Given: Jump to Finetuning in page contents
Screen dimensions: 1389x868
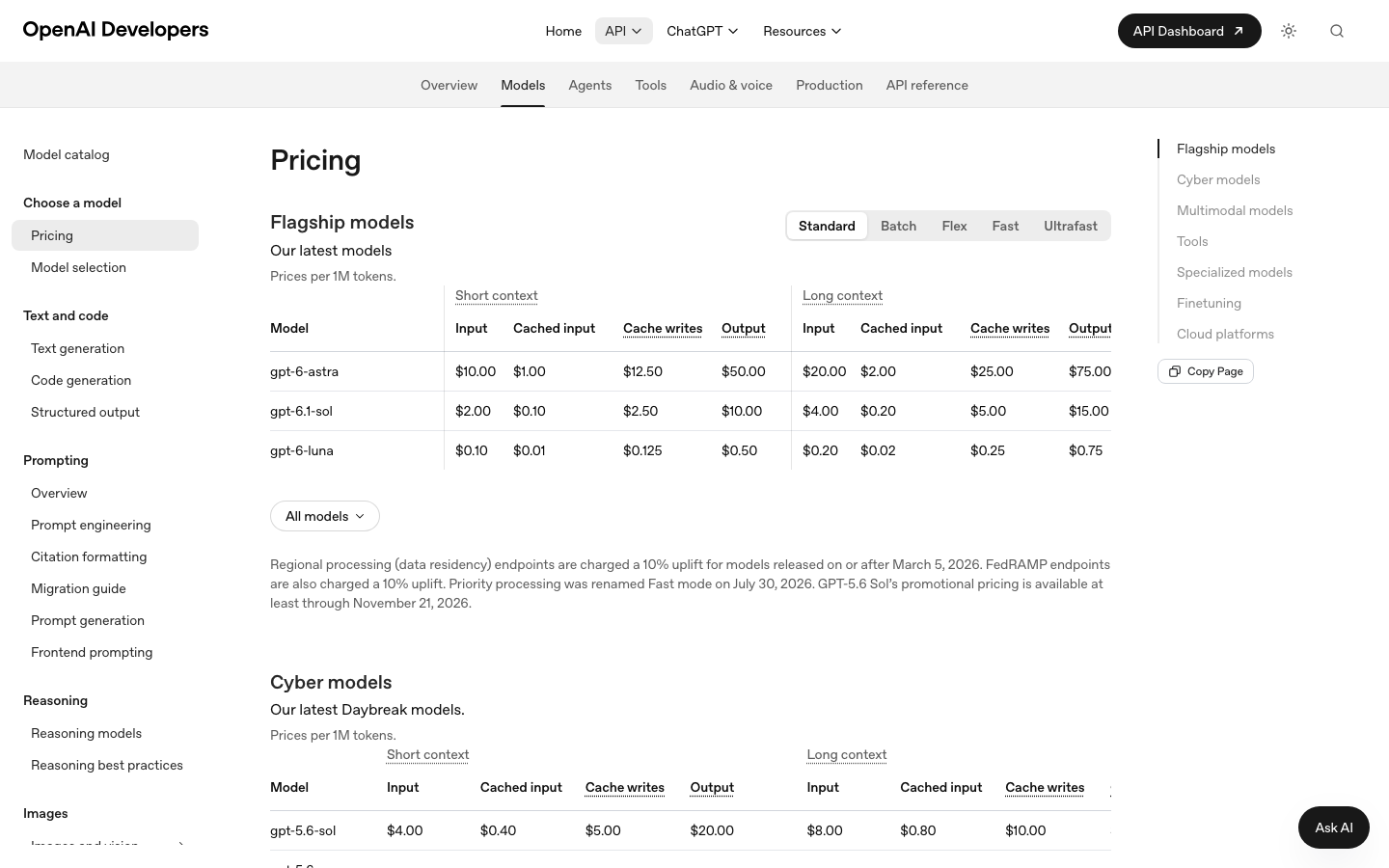Looking at the screenshot, I should pos(1209,303).
